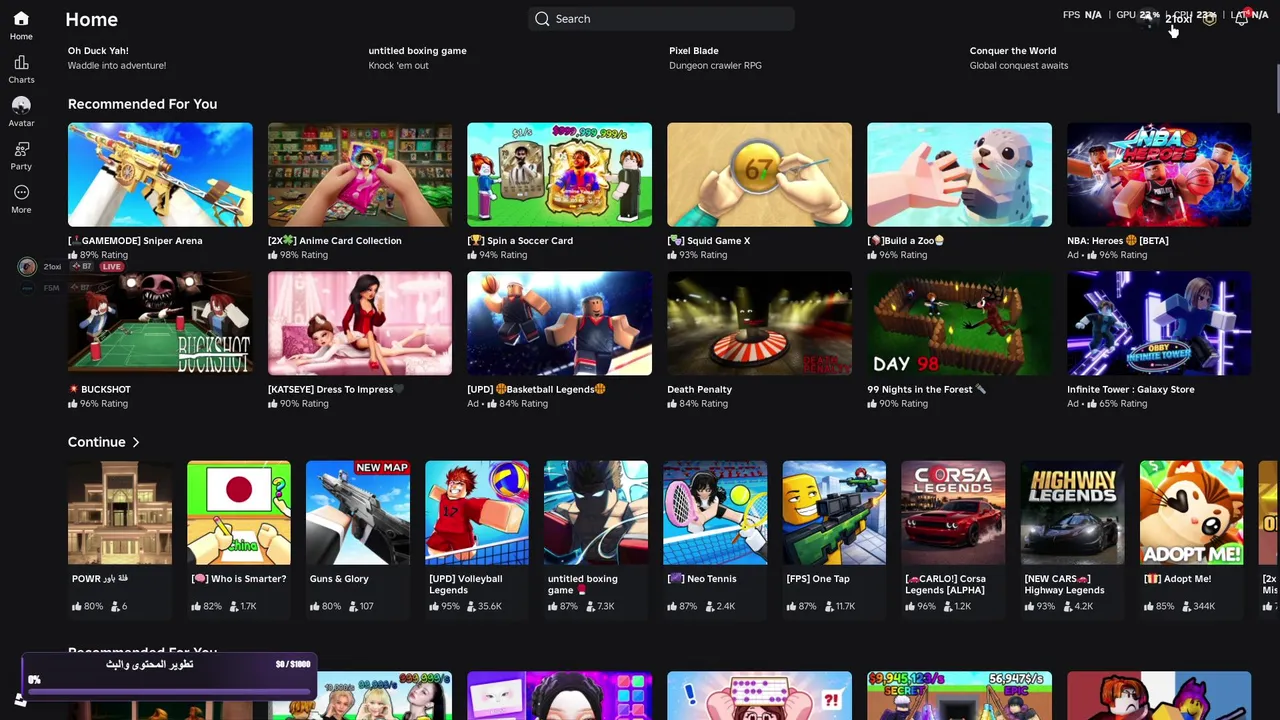This screenshot has height=720, width=1280.
Task: Open Anime Card Collection thumbnail
Action: click(x=360, y=175)
